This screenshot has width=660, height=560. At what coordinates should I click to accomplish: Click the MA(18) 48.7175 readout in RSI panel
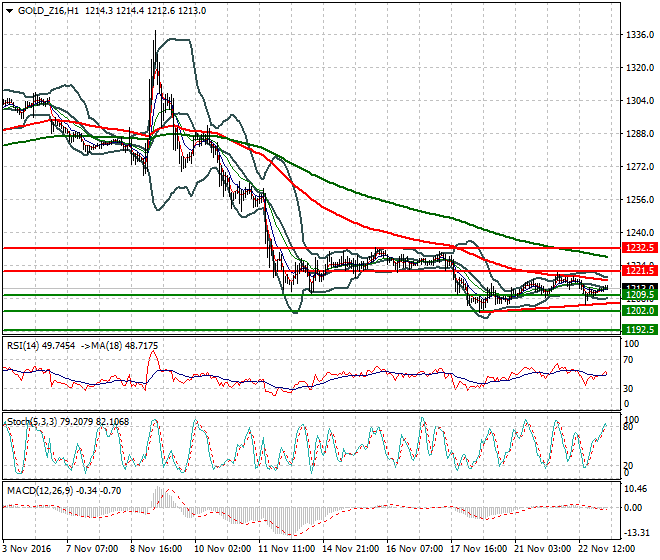coord(125,346)
